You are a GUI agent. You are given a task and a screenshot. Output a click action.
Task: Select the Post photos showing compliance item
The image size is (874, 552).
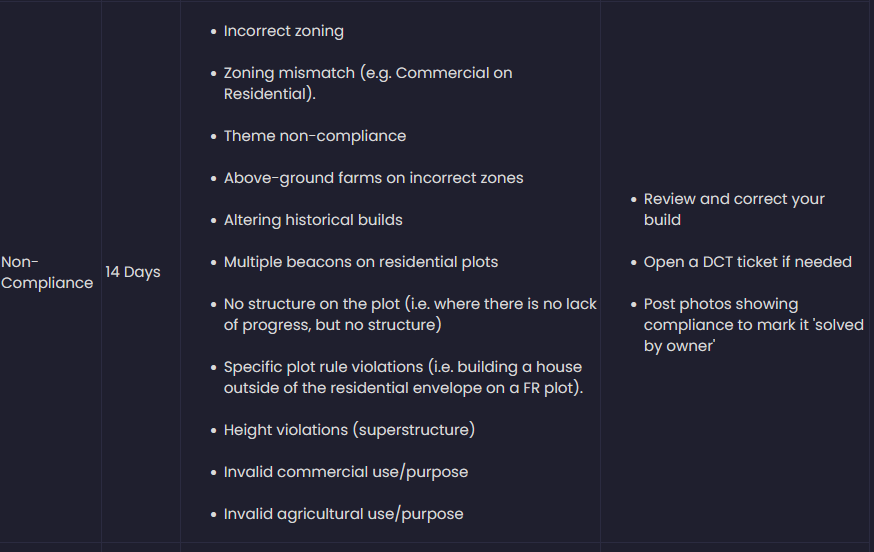(720, 304)
